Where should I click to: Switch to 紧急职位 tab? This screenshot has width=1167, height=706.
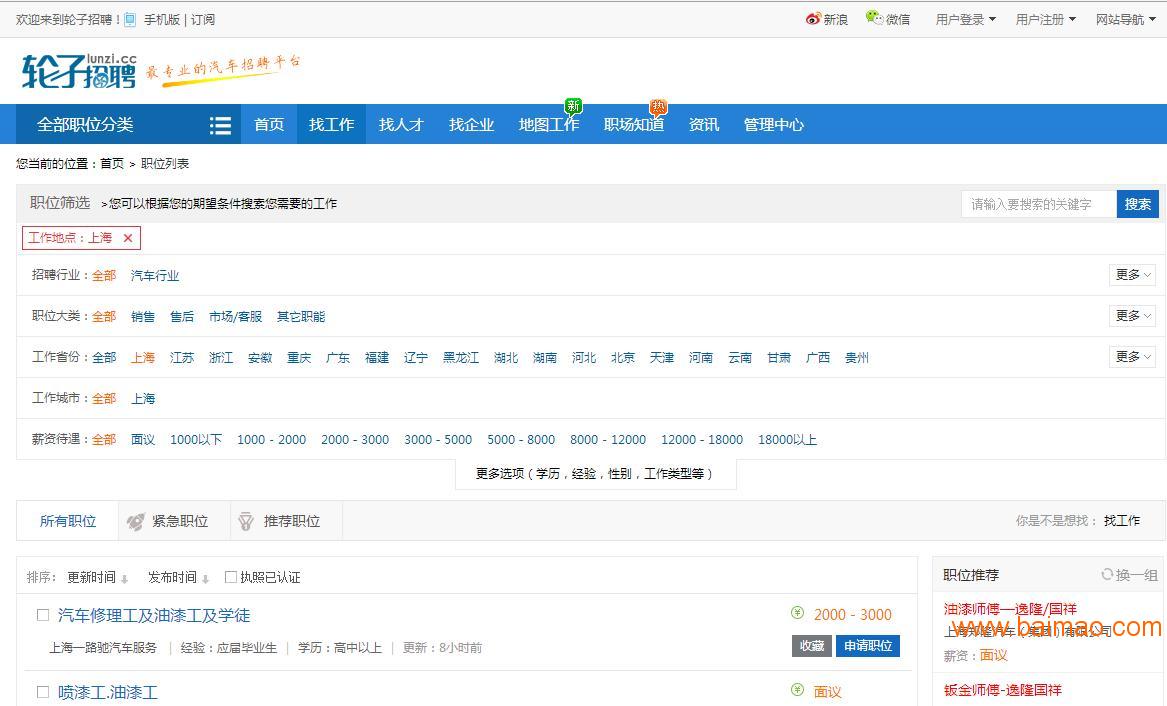(x=174, y=522)
